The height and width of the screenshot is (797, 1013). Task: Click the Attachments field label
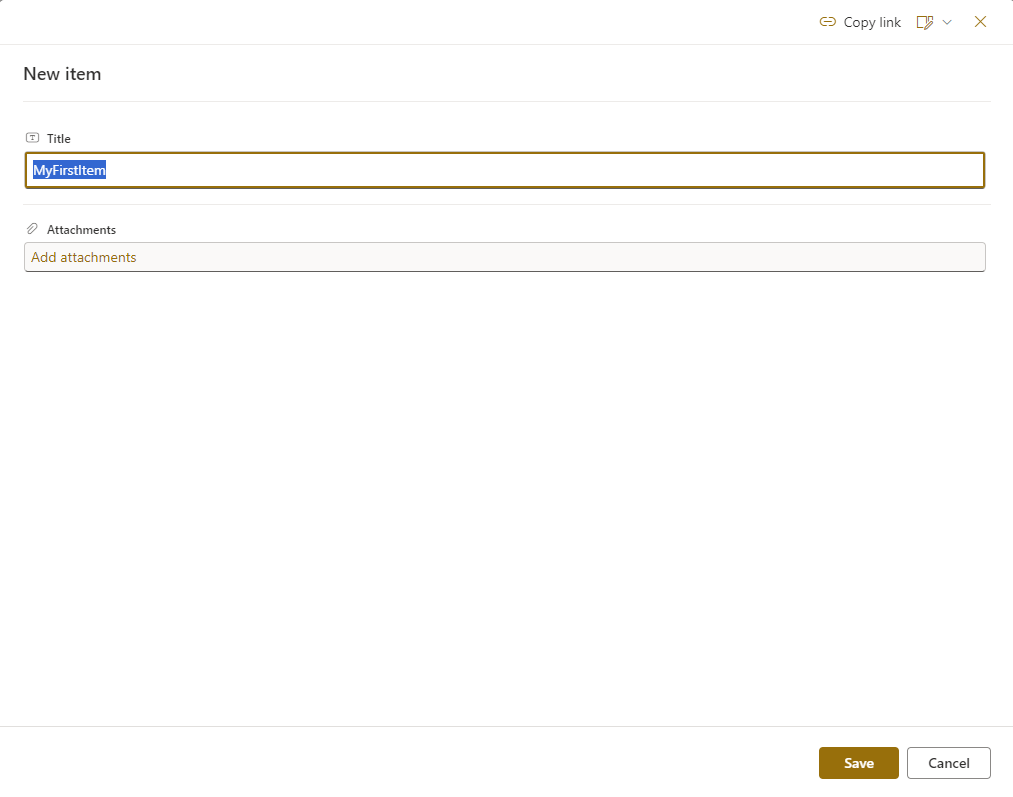tap(81, 230)
